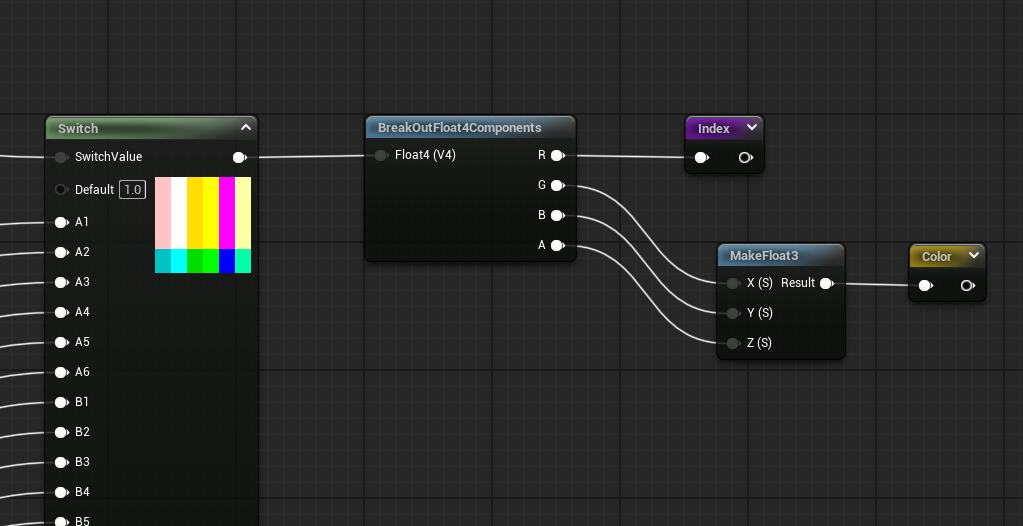This screenshot has width=1023, height=526.
Task: Click the B1 input pin
Action: tap(61, 403)
